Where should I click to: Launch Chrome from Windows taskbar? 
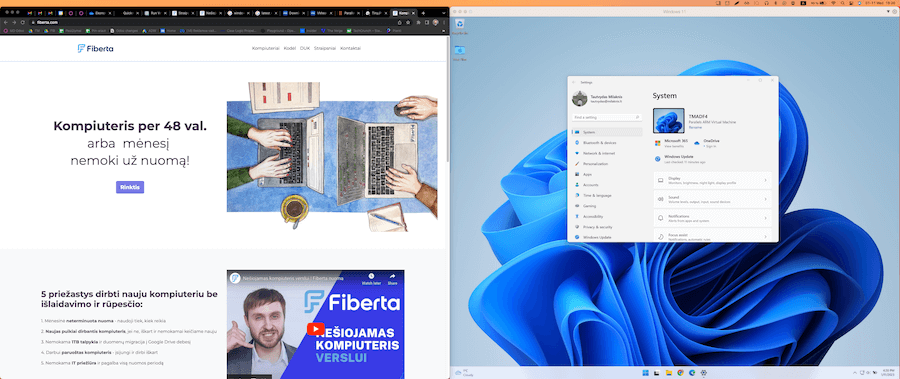click(x=680, y=373)
